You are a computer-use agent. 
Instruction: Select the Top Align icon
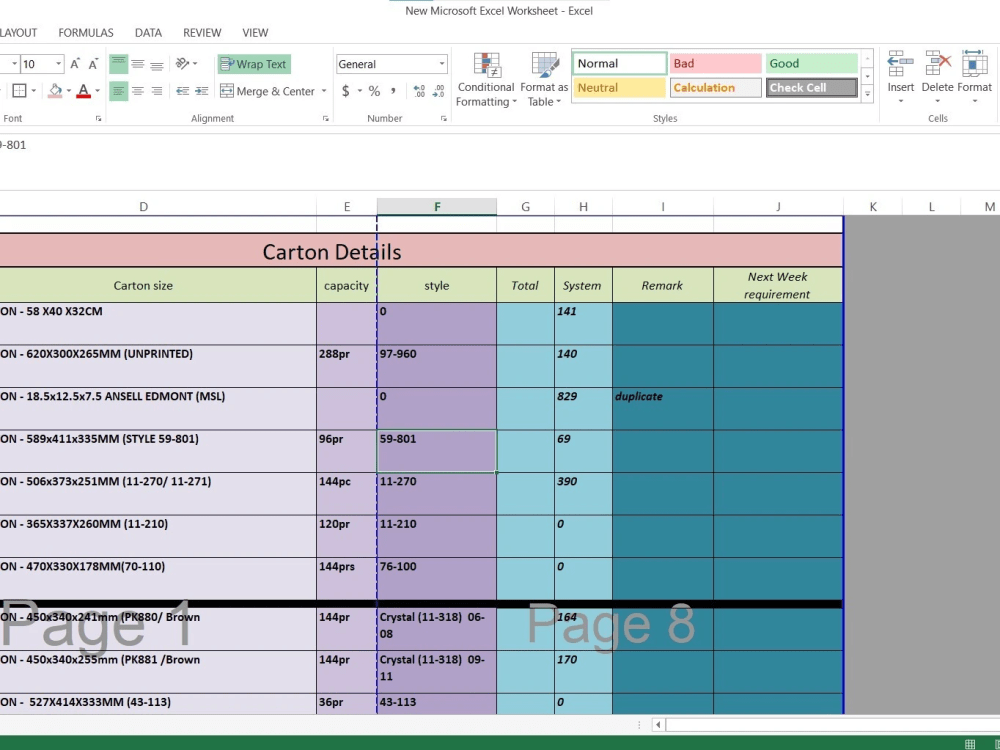click(x=119, y=64)
